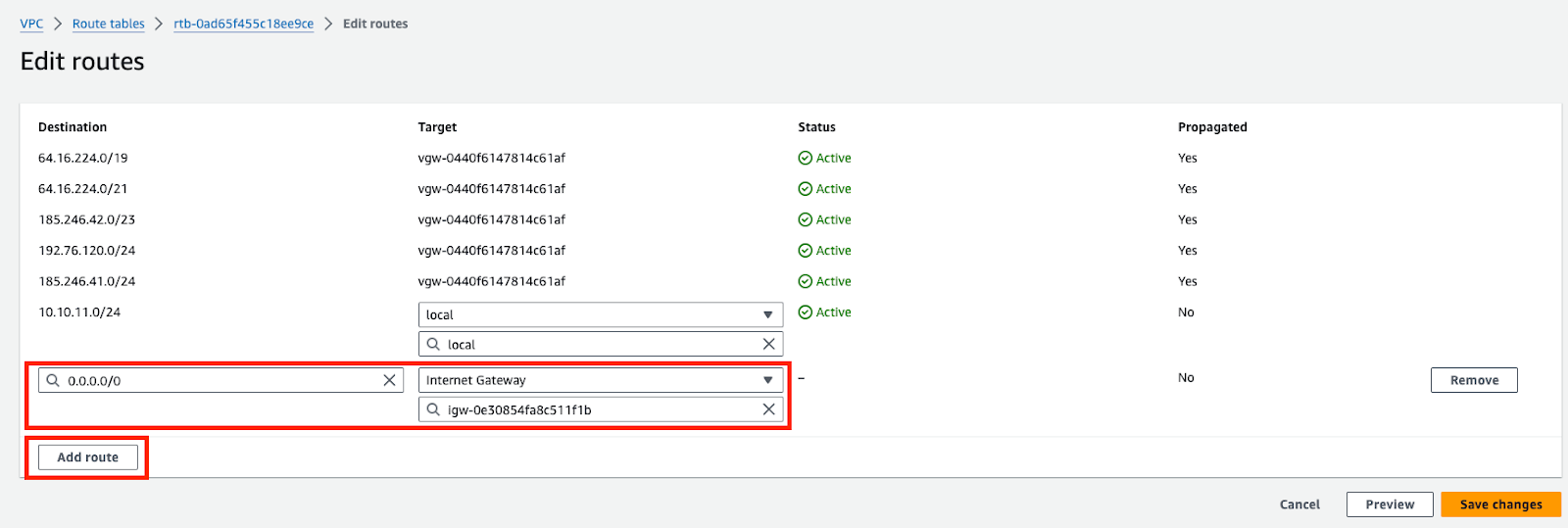Click the search icon beside local

[x=433, y=344]
